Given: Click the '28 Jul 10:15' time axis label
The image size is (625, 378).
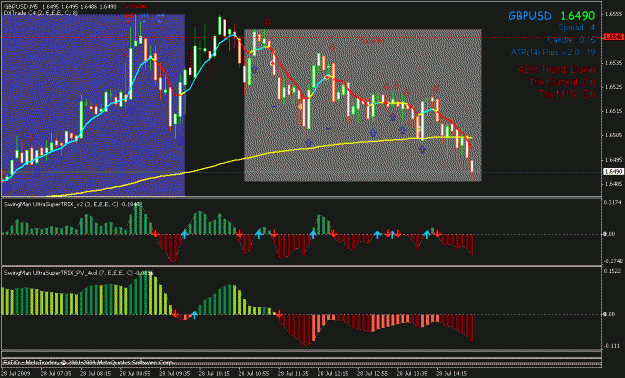Looking at the screenshot, I should click(x=214, y=374).
